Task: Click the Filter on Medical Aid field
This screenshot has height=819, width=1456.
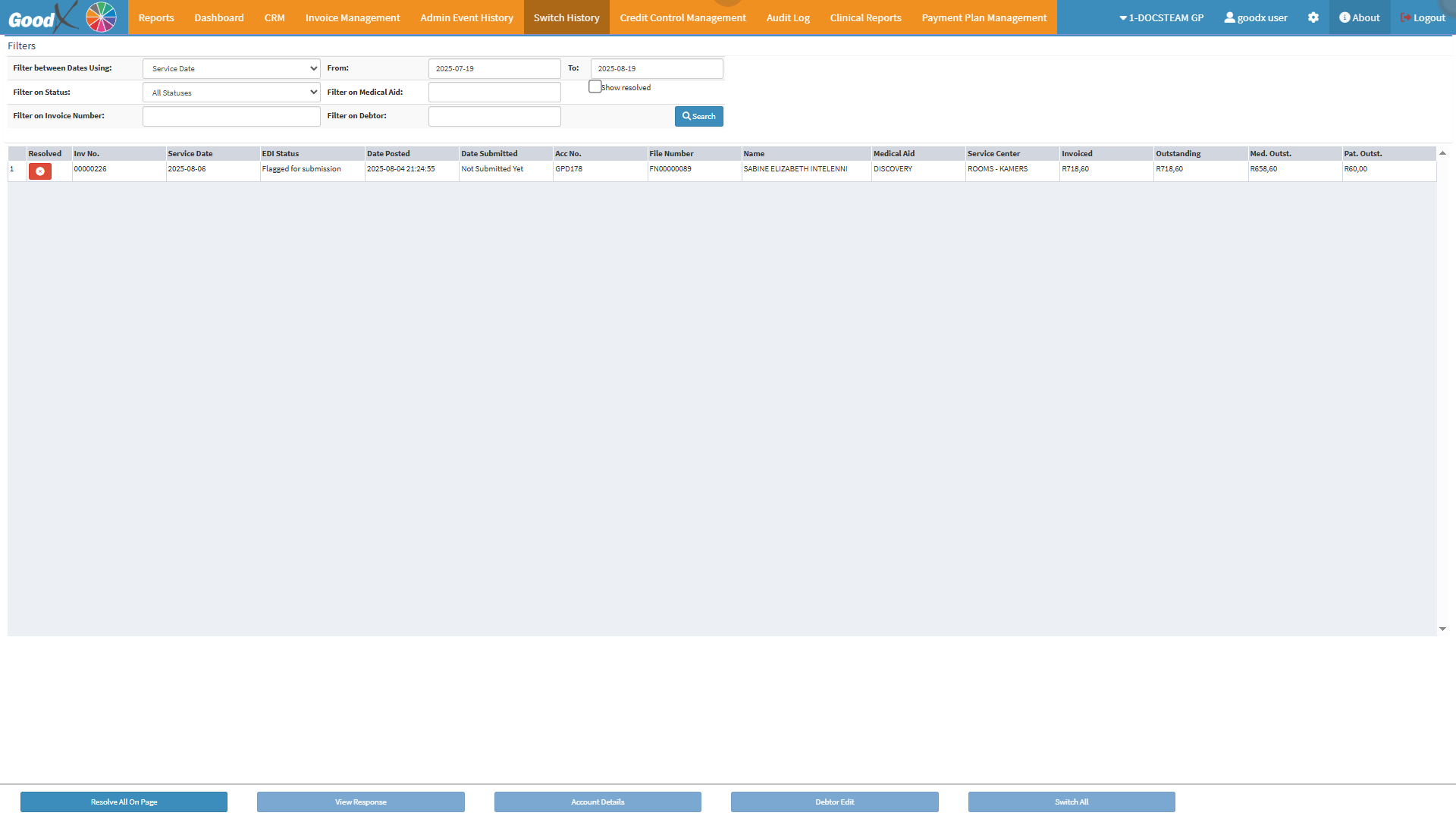Action: [x=494, y=93]
